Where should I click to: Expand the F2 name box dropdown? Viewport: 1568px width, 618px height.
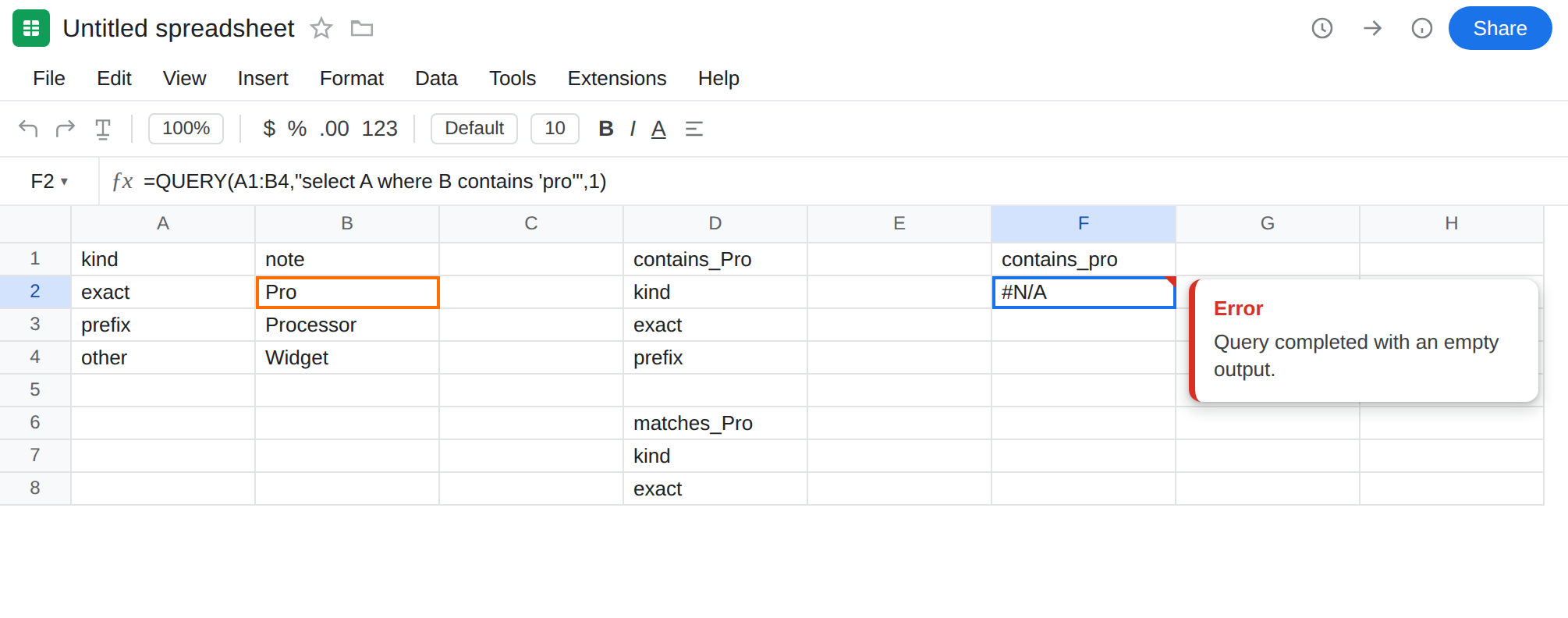(64, 182)
